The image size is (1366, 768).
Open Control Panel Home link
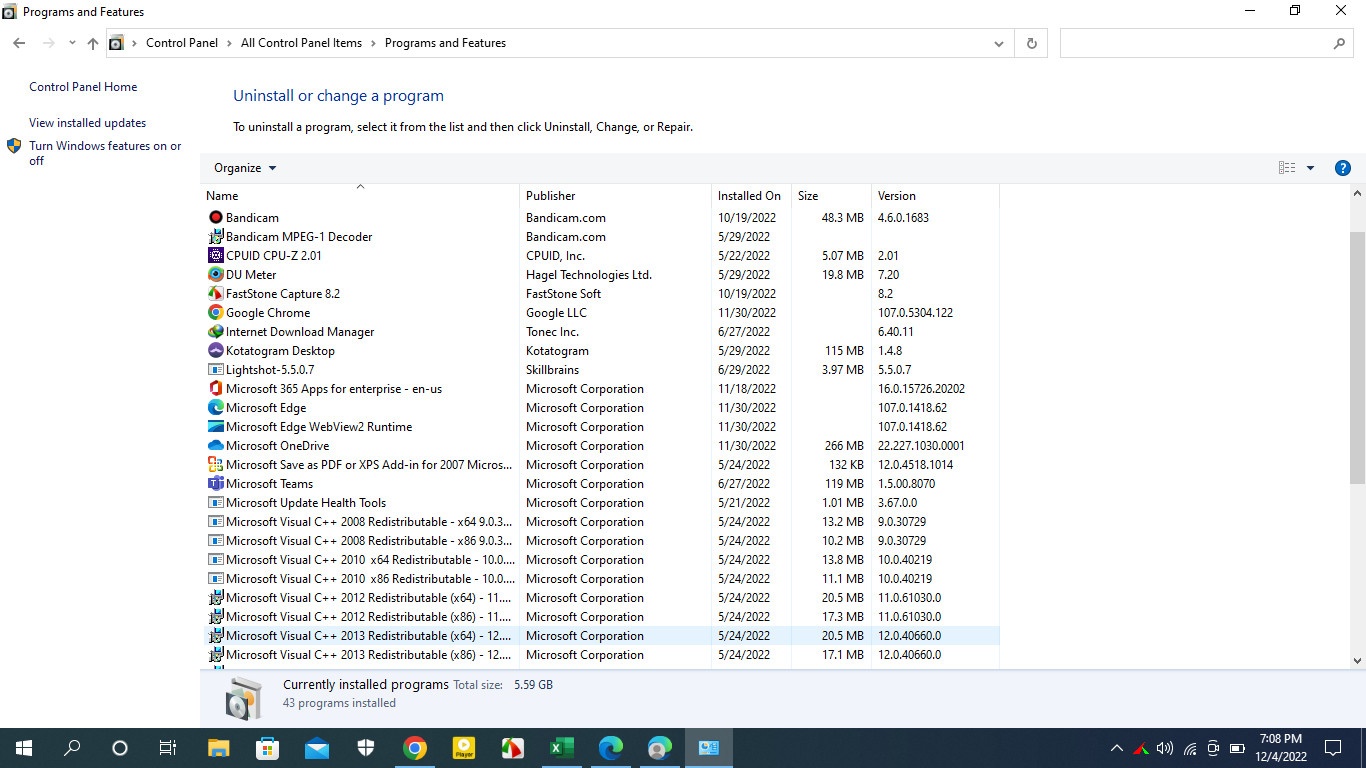click(83, 87)
